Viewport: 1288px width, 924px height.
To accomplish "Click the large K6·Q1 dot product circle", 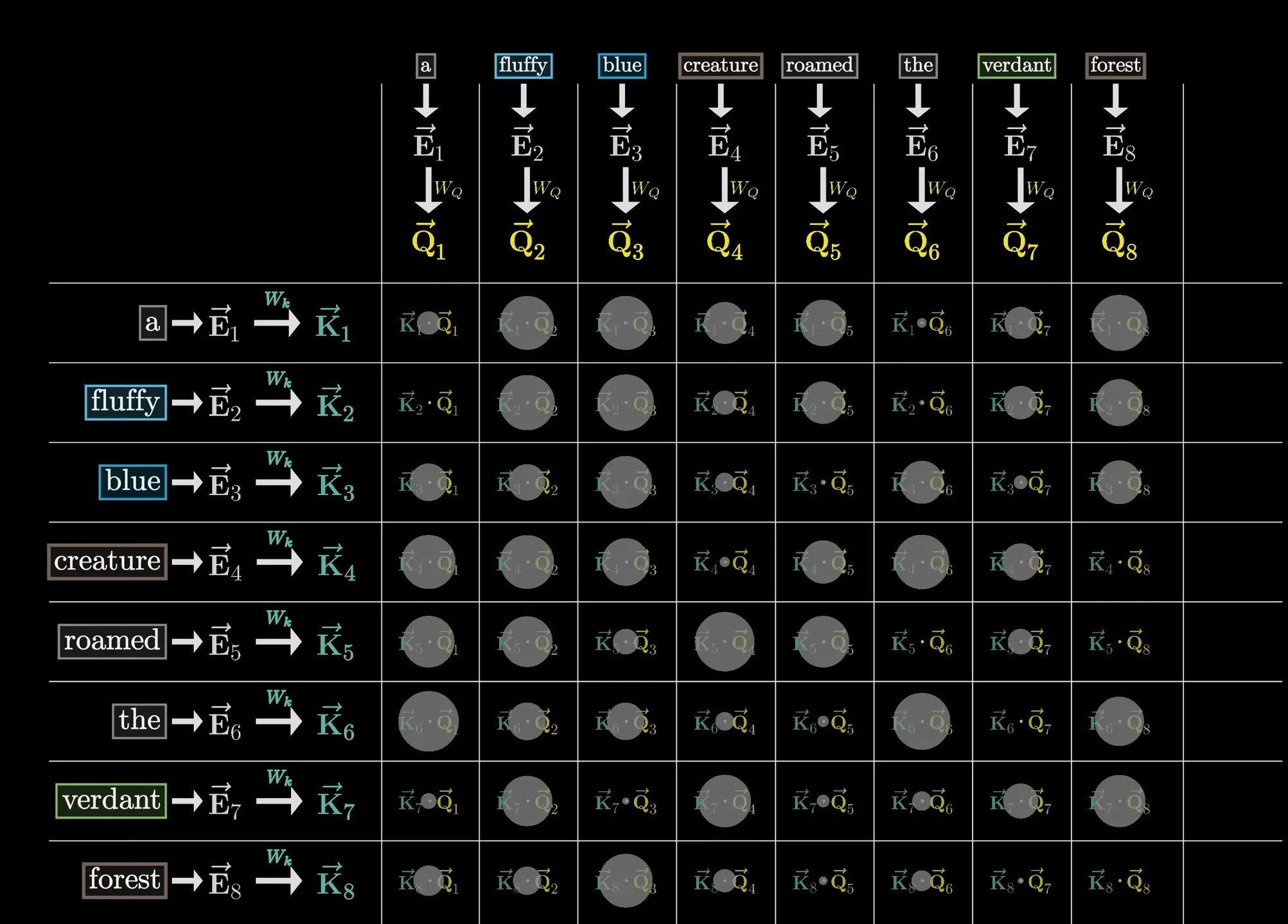I will 428,721.
